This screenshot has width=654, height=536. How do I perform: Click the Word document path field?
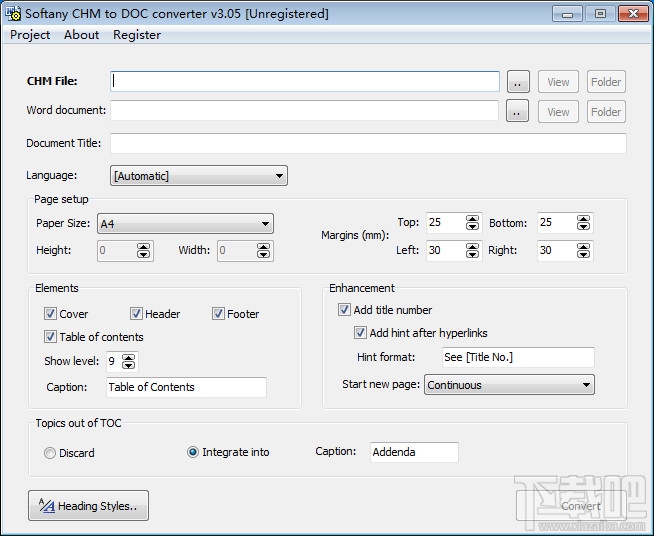[x=304, y=111]
